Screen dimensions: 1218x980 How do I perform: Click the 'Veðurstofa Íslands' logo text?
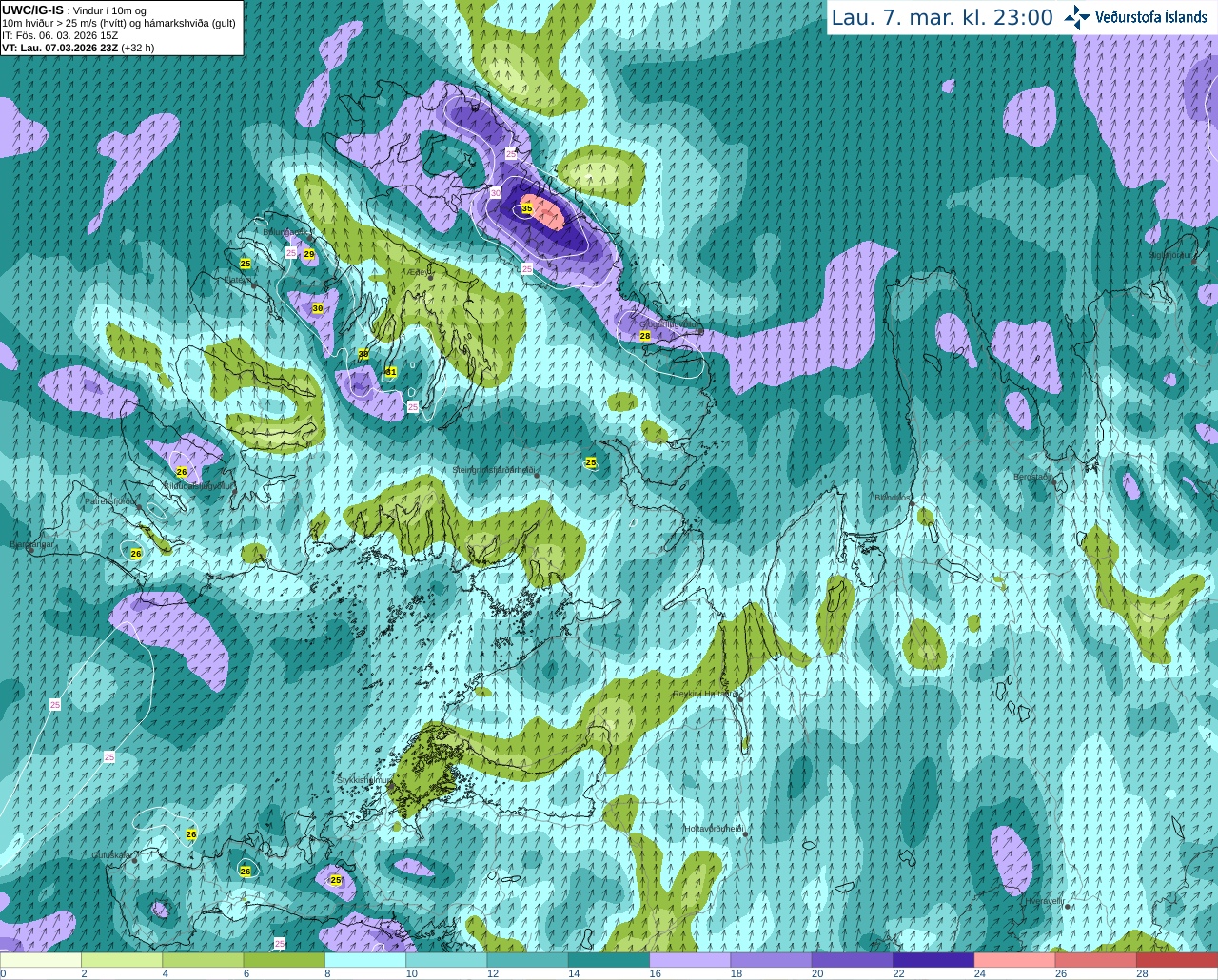coord(1151,17)
